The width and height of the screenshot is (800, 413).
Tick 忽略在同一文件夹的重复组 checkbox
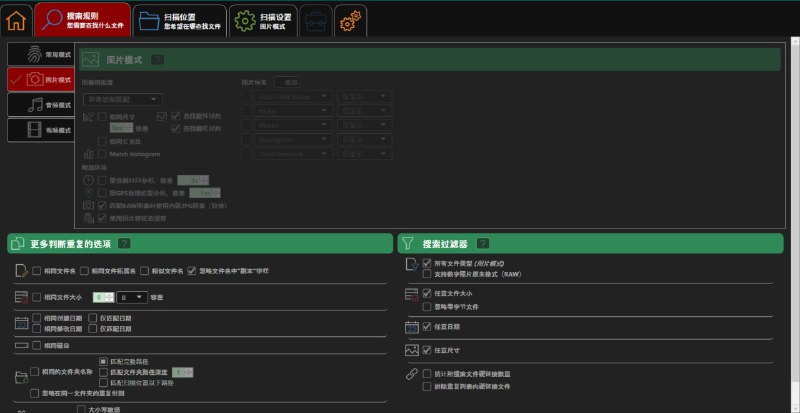(35, 394)
